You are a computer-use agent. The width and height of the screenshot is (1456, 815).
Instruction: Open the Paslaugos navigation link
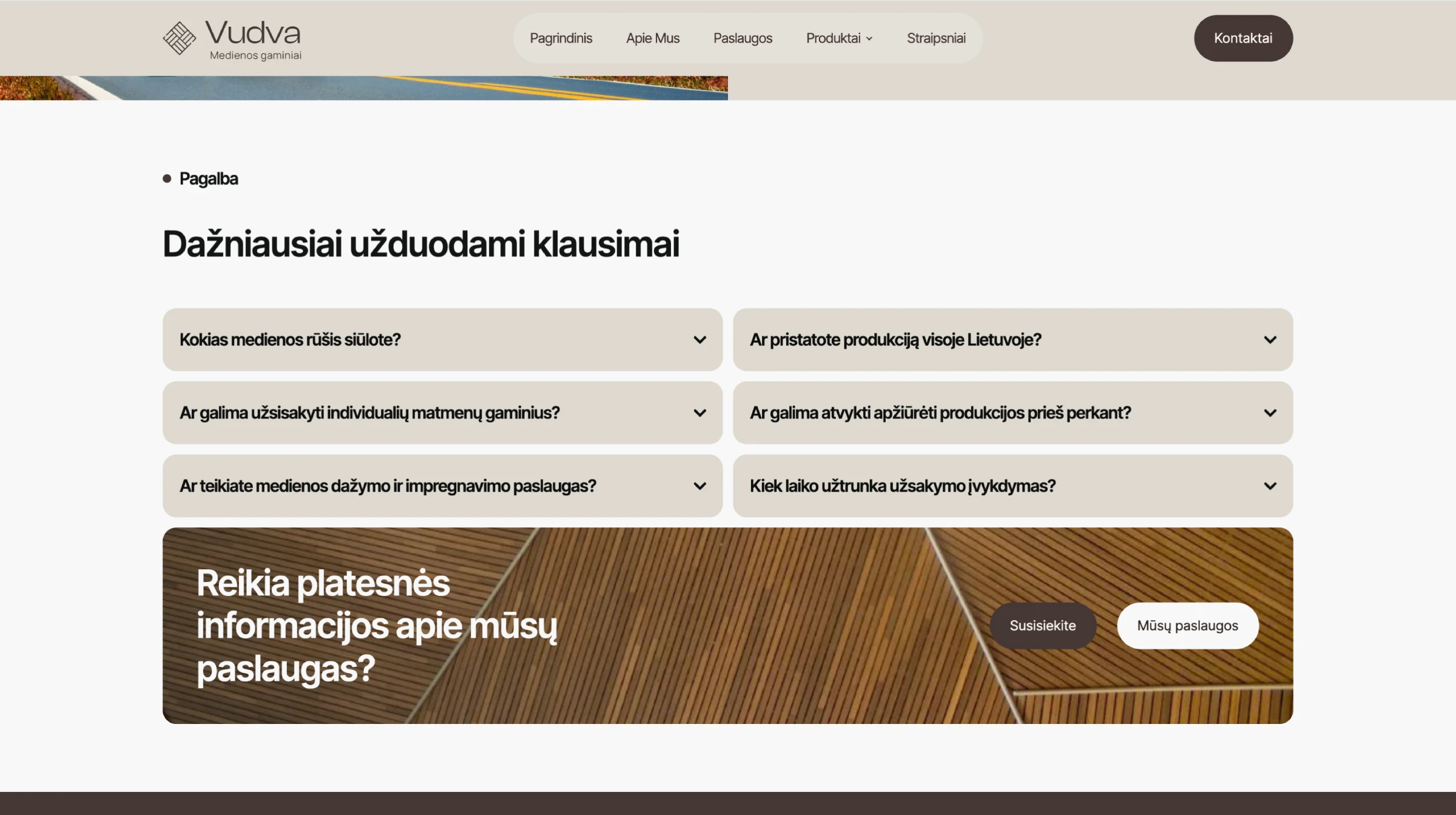pos(743,38)
